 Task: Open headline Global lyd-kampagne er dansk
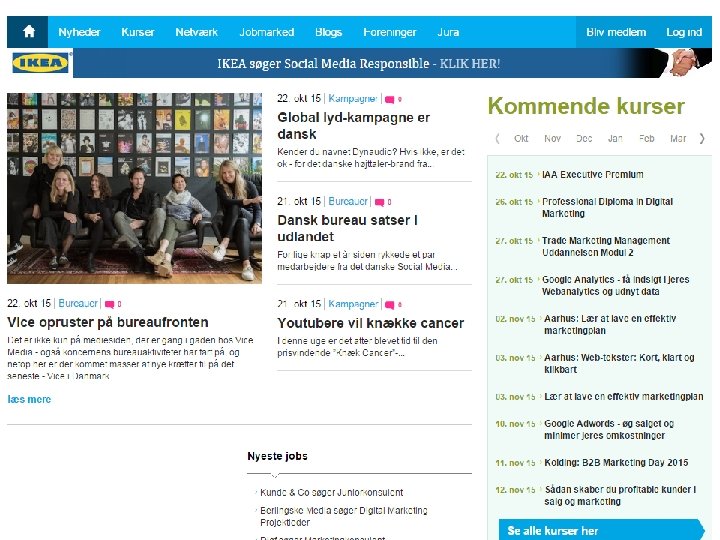[x=354, y=126]
